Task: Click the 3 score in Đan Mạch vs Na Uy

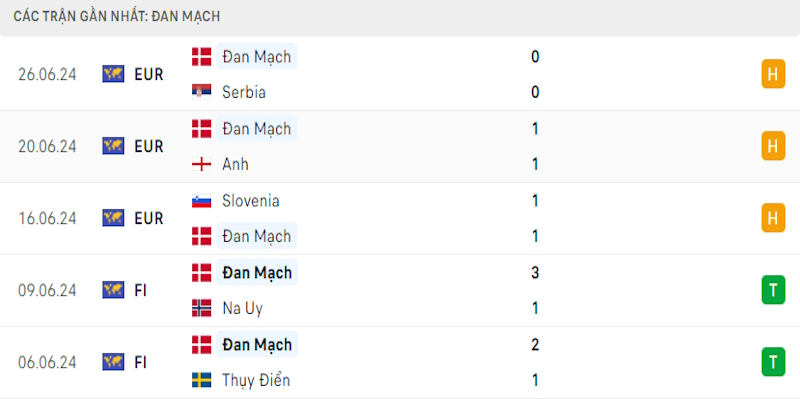Action: pyautogui.click(x=535, y=272)
